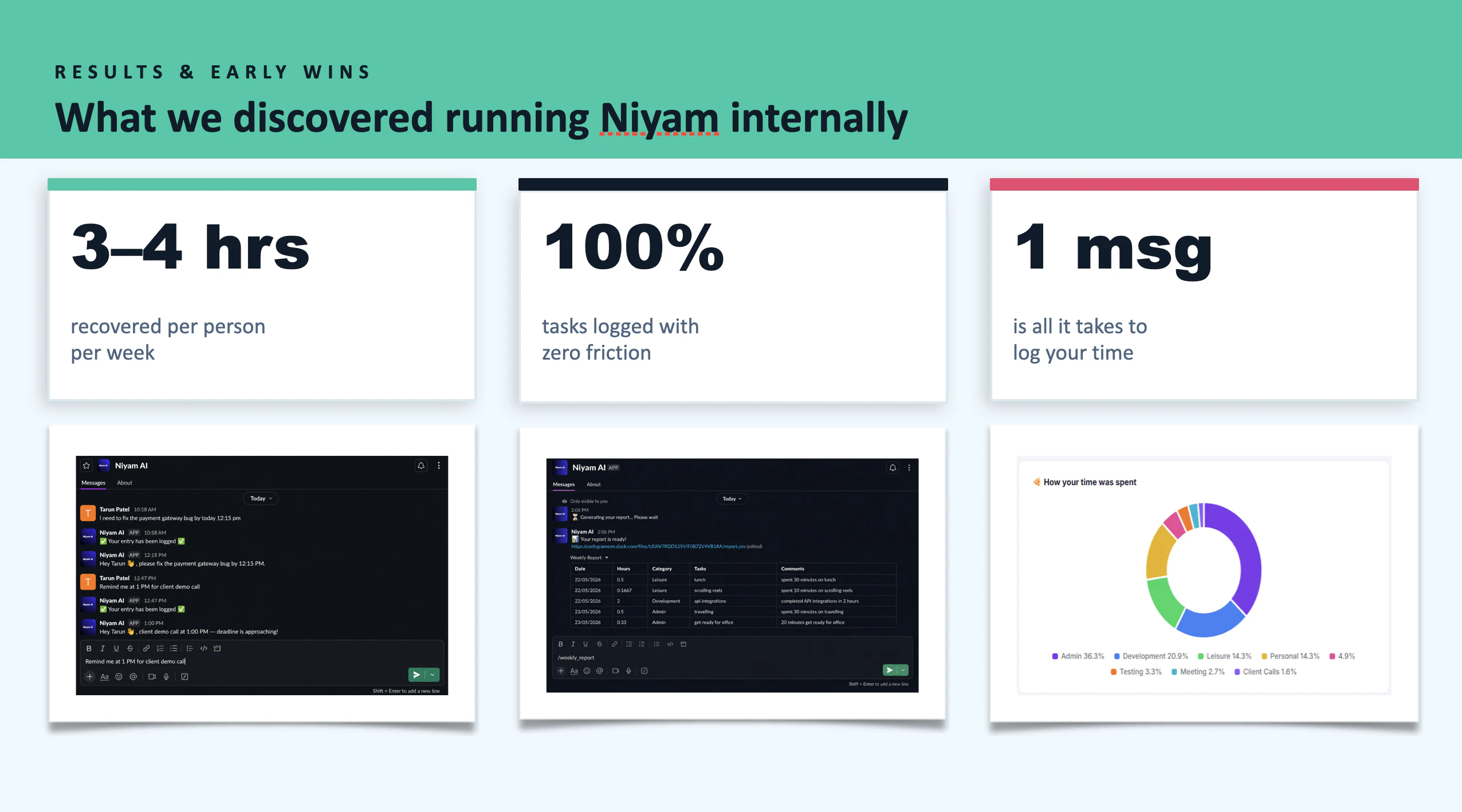The image size is (1462, 812).
Task: Collapse the Weekly Report attachment arrow
Action: 607,558
